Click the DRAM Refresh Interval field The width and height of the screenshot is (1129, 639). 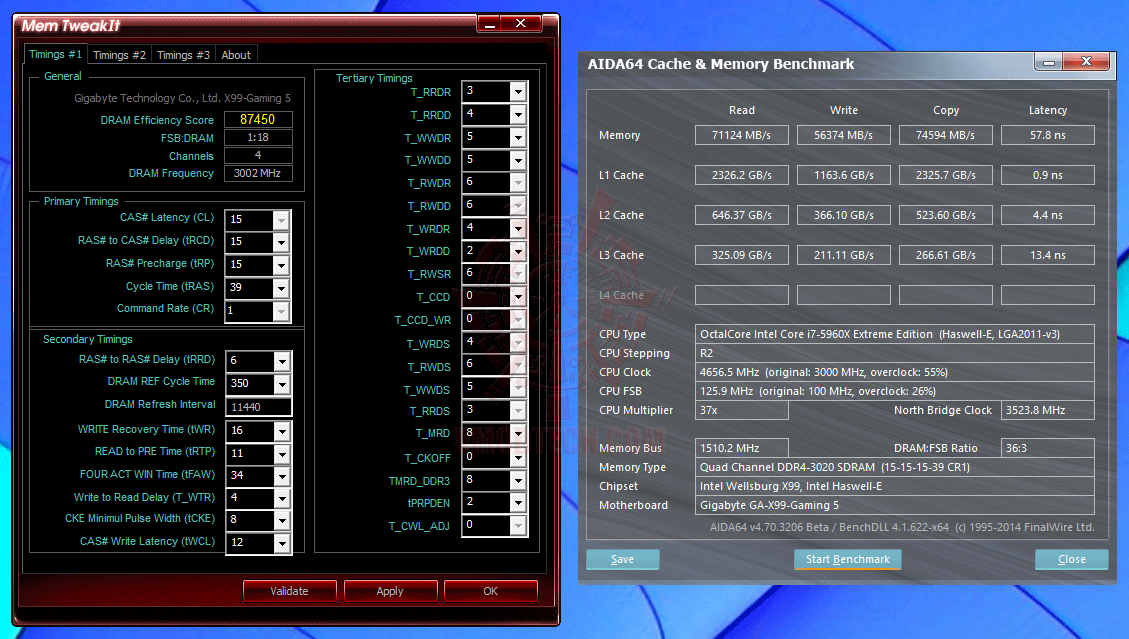pos(259,407)
